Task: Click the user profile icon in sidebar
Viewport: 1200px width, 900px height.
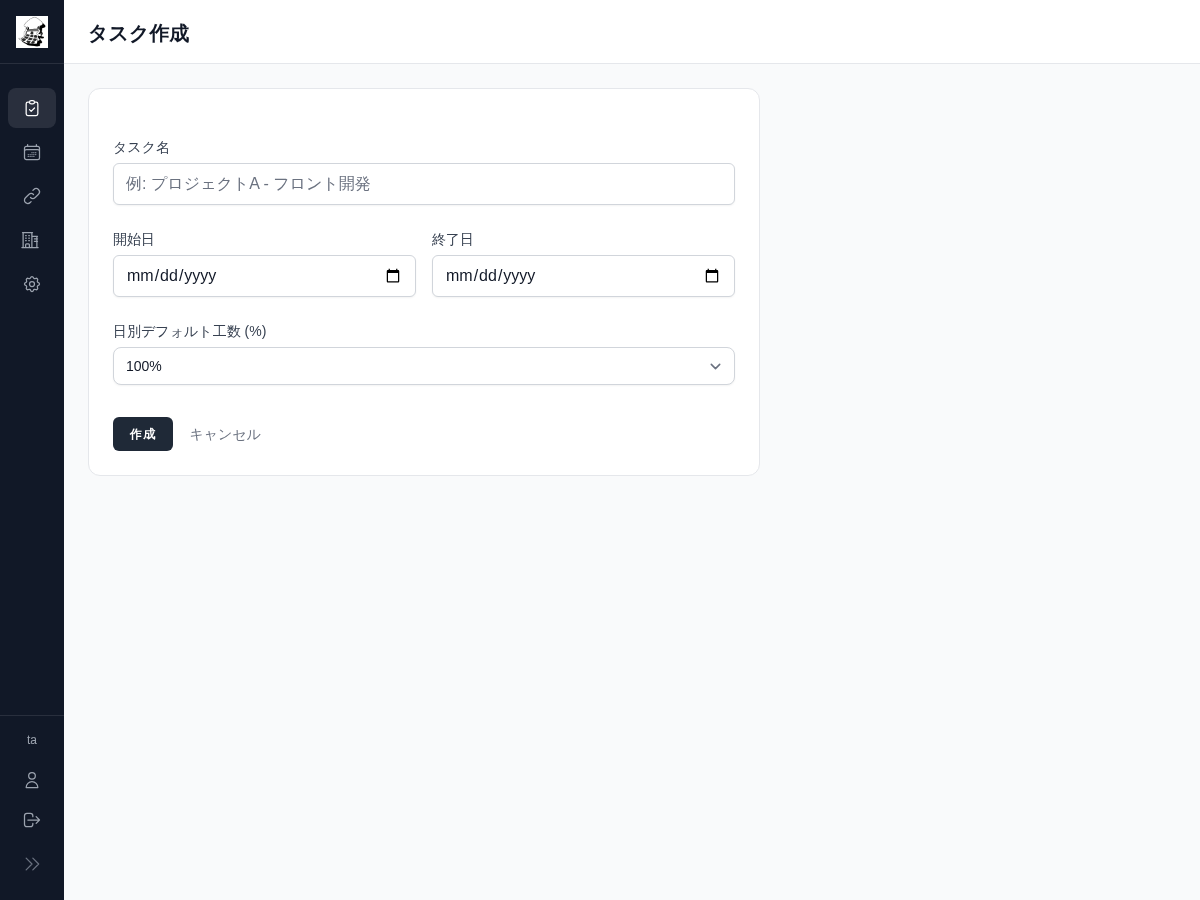Action: (x=32, y=780)
